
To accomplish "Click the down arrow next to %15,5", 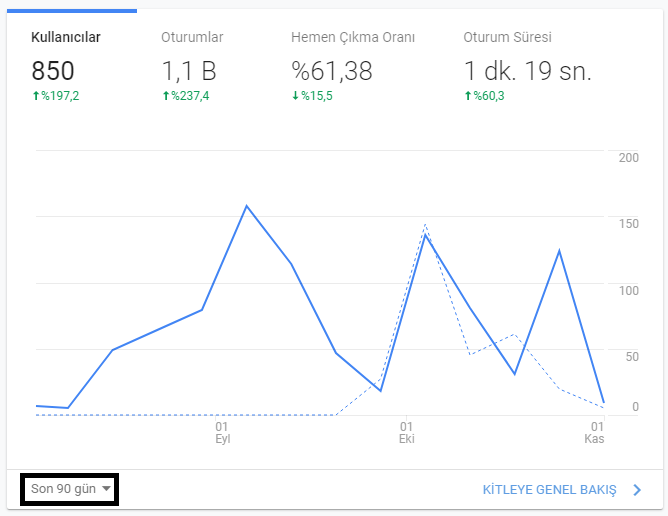I will point(295,95).
